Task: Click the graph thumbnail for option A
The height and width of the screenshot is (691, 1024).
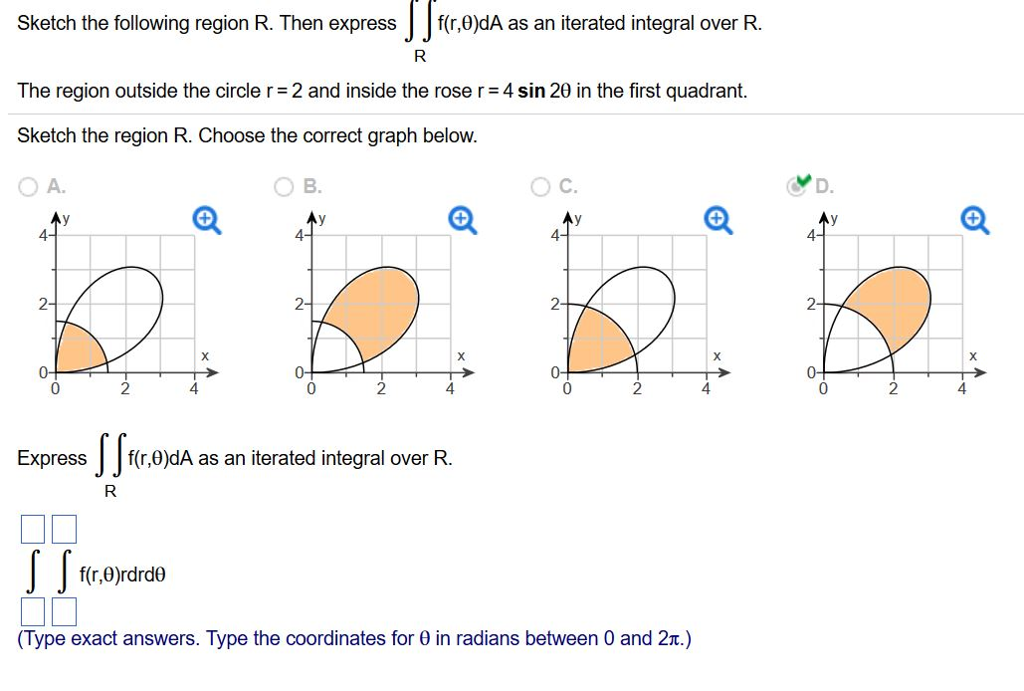Action: coord(120,300)
